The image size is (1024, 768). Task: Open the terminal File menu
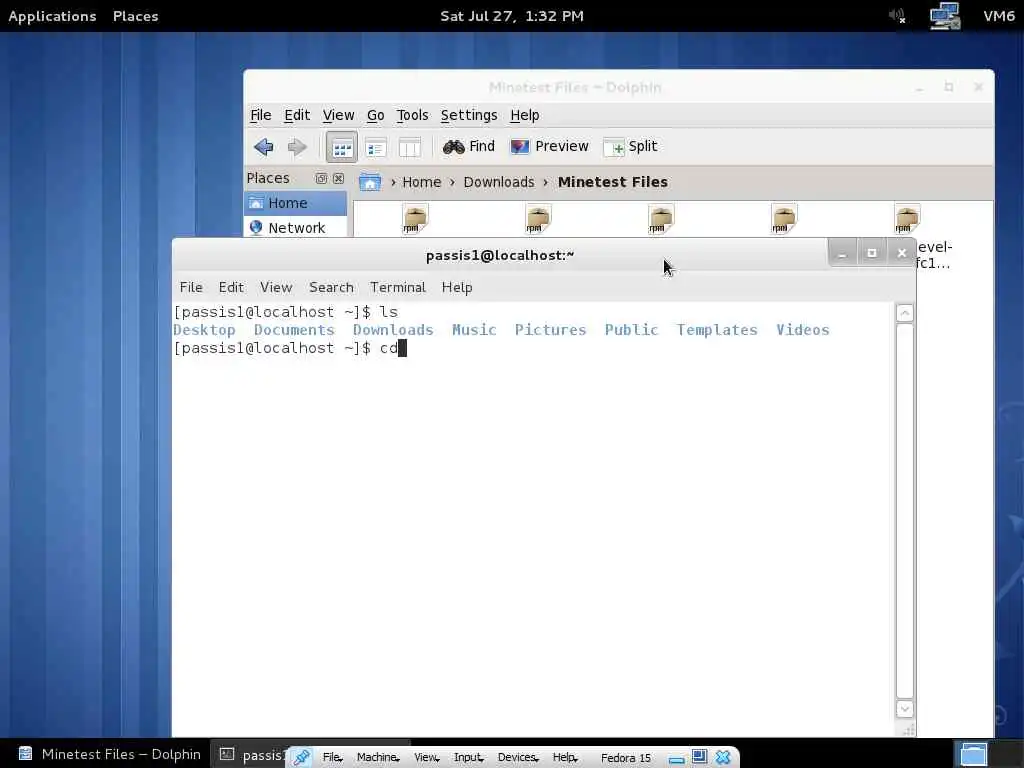pyautogui.click(x=191, y=287)
